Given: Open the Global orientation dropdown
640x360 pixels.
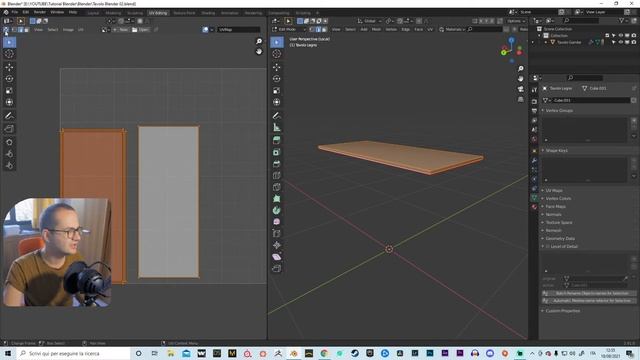Looking at the screenshot, I should tap(370, 21).
